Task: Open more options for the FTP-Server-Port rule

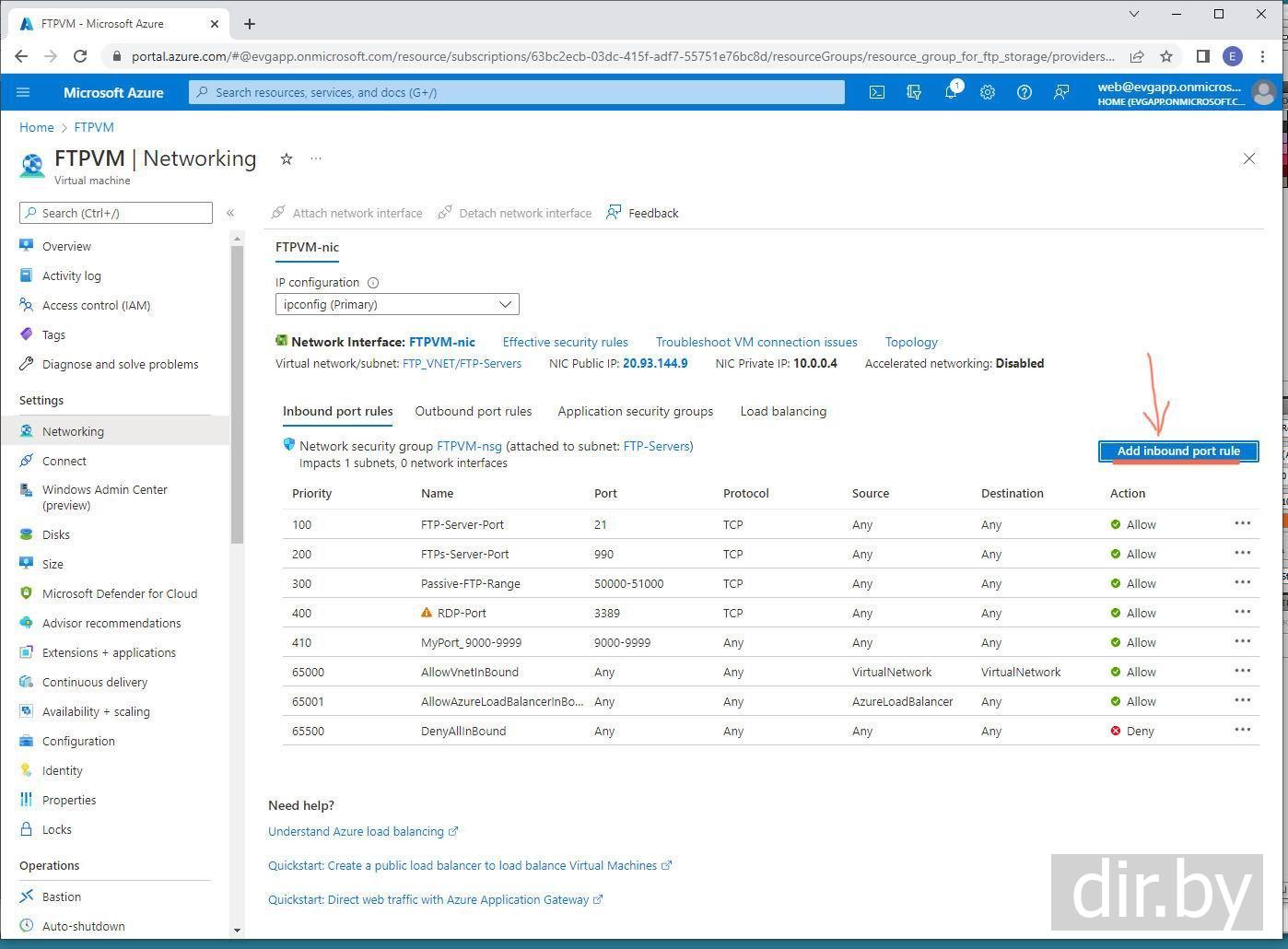Action: pyautogui.click(x=1242, y=523)
